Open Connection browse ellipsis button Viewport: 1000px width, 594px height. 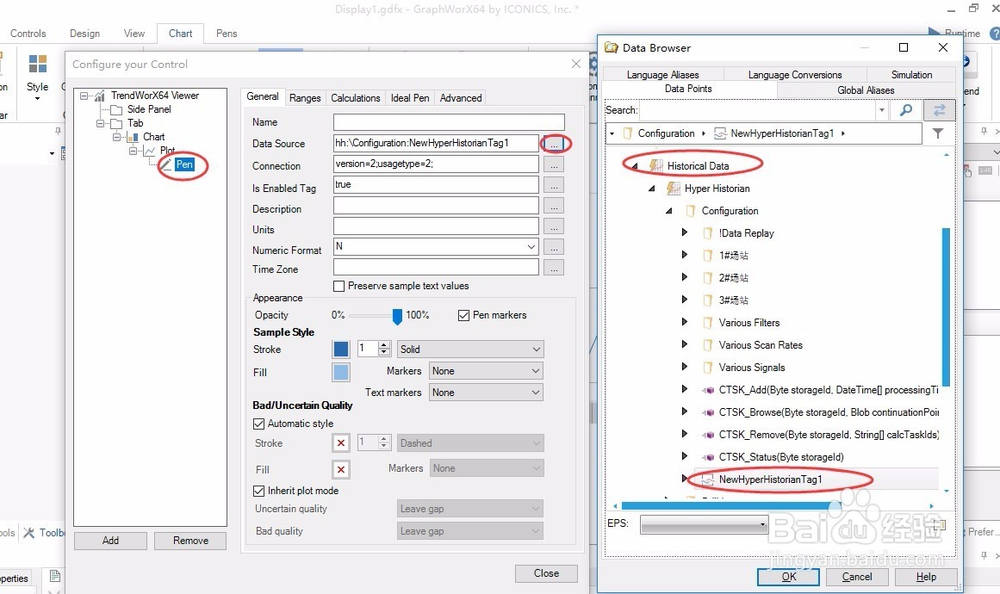point(554,165)
